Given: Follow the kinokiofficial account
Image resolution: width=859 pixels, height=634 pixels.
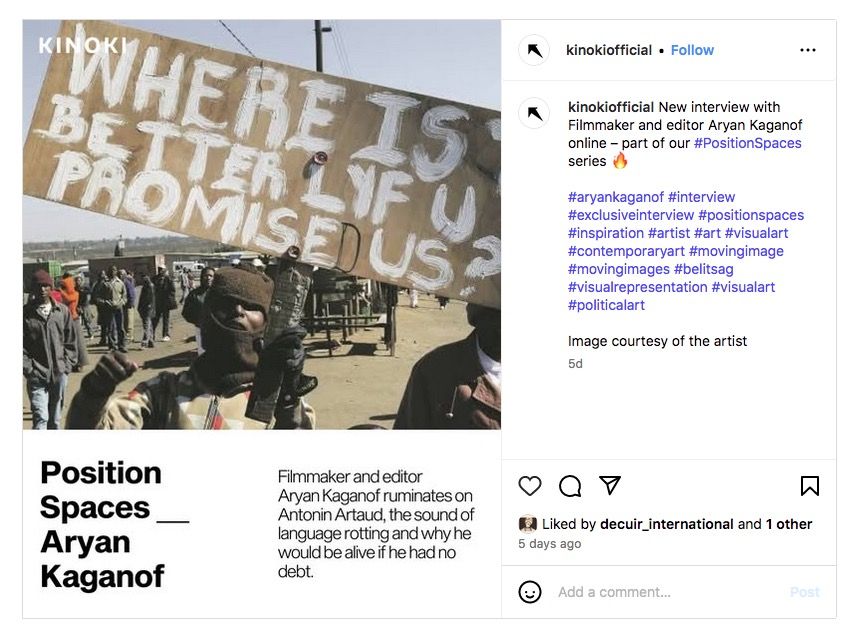Looking at the screenshot, I should (x=692, y=50).
